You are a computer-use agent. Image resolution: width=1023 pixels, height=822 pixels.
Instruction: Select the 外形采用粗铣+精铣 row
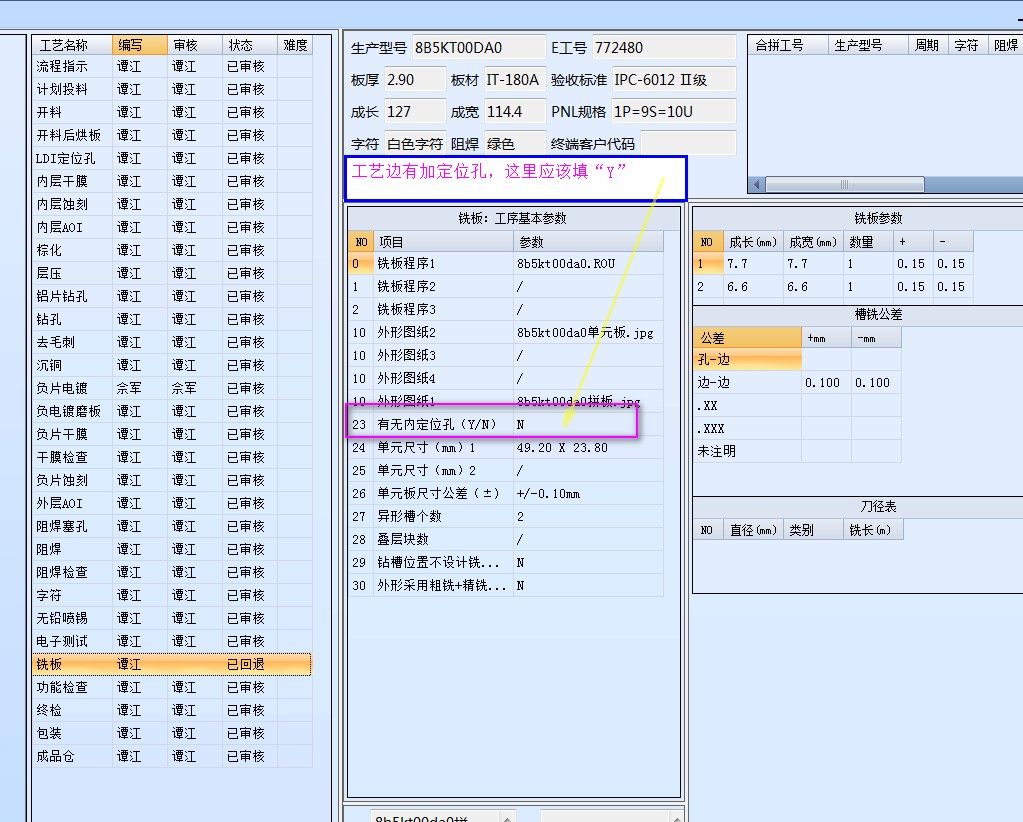click(x=506, y=586)
